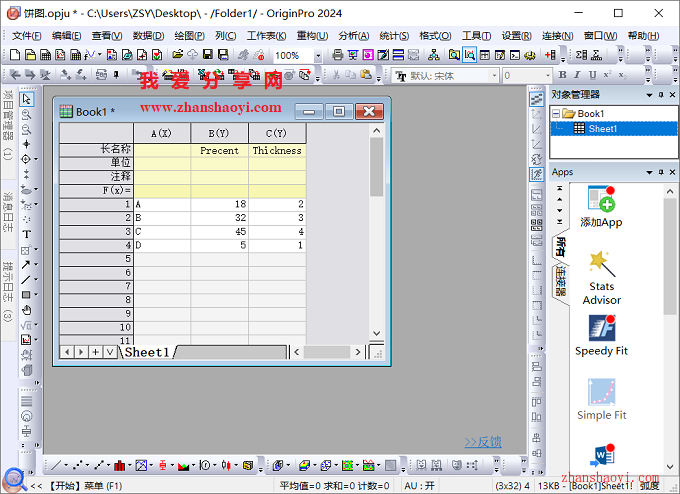Open the 绘图(P) menu
Viewport: 680px width, 494px height.
(190, 36)
